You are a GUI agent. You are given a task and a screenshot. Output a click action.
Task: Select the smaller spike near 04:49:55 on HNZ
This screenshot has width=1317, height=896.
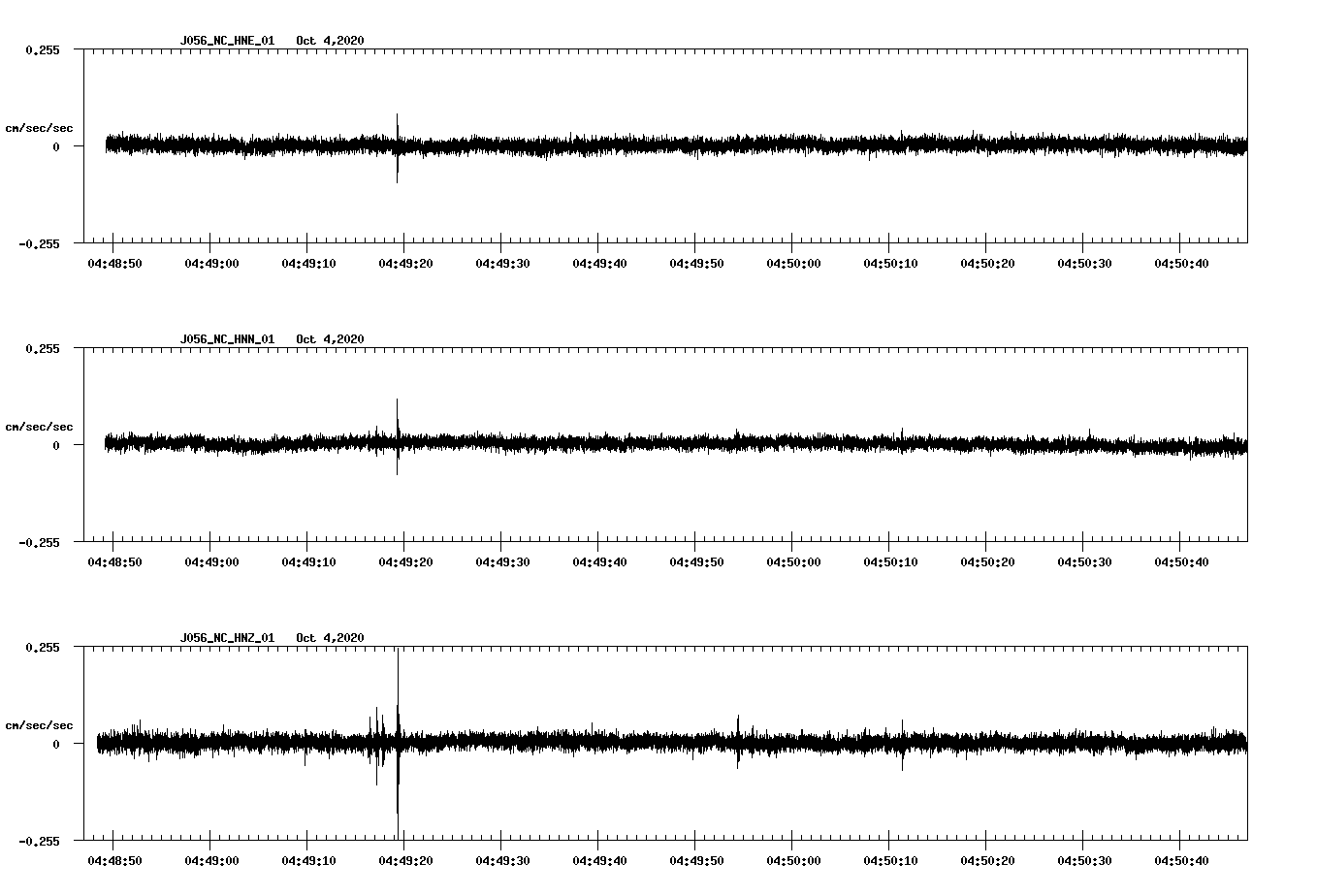pyautogui.click(x=736, y=742)
